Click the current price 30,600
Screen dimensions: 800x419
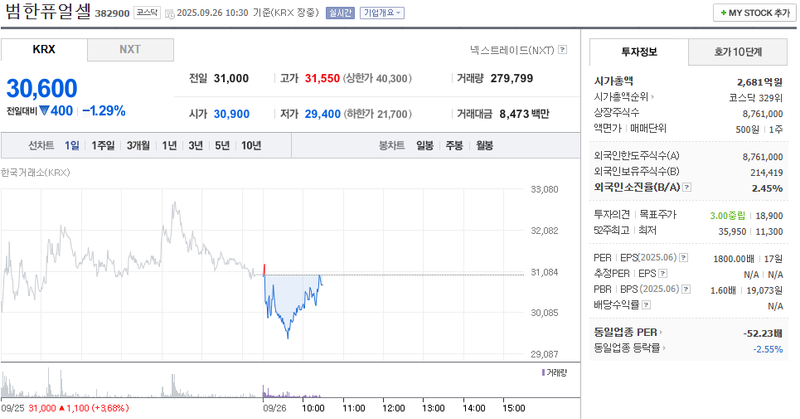[x=42, y=88]
